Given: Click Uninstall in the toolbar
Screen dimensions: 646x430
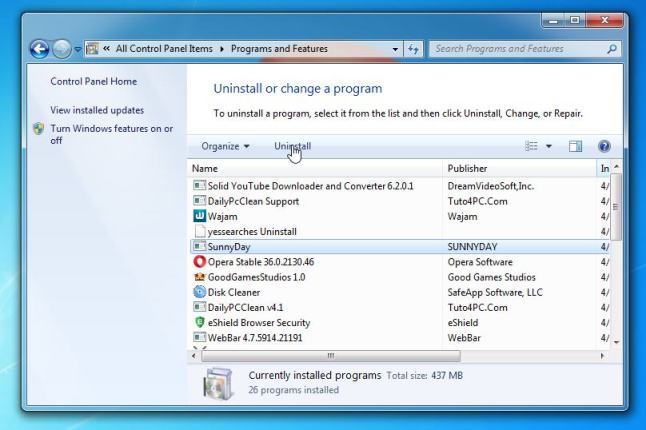Looking at the screenshot, I should point(292,146).
